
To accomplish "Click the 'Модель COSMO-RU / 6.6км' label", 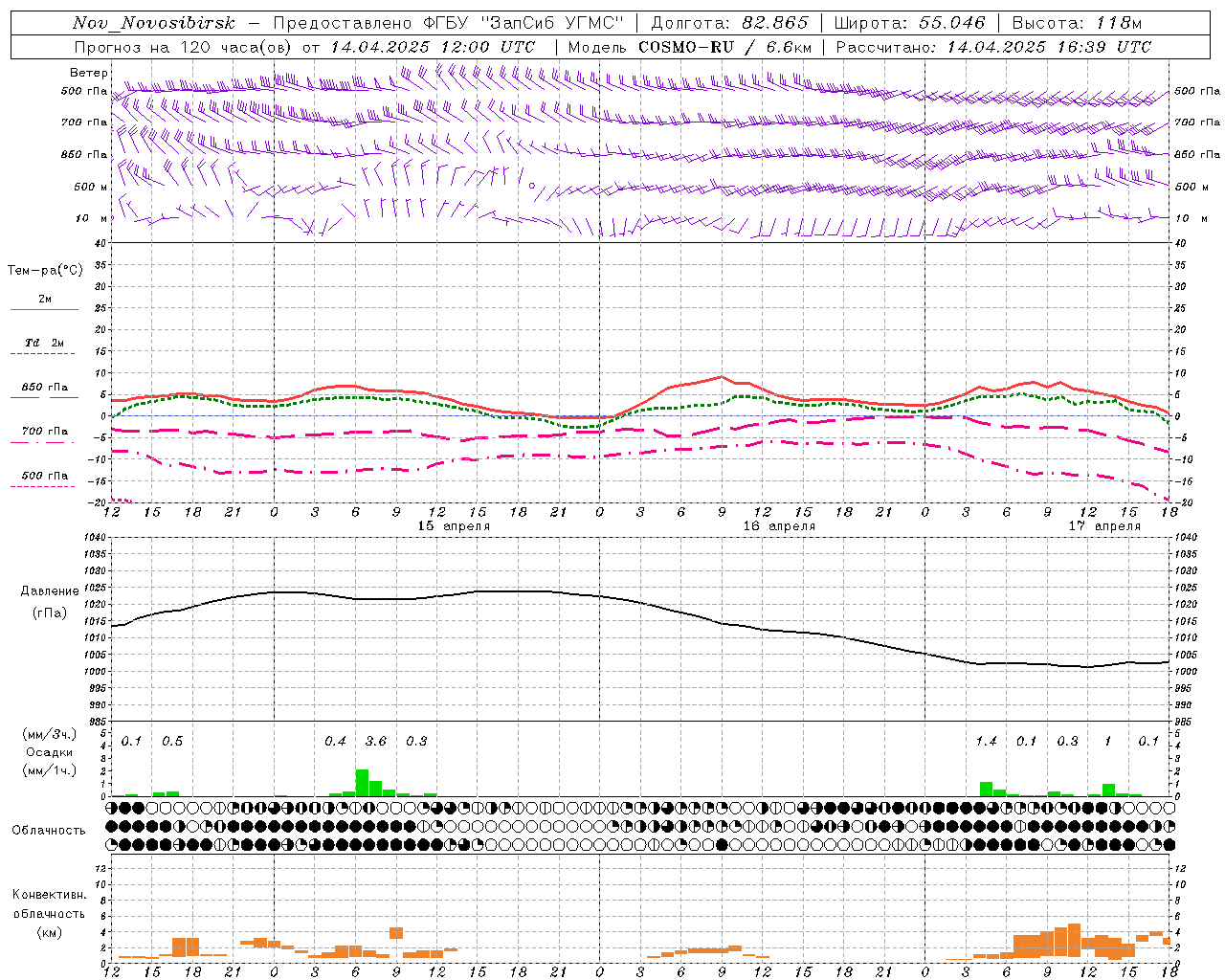I will pyautogui.click(x=690, y=47).
